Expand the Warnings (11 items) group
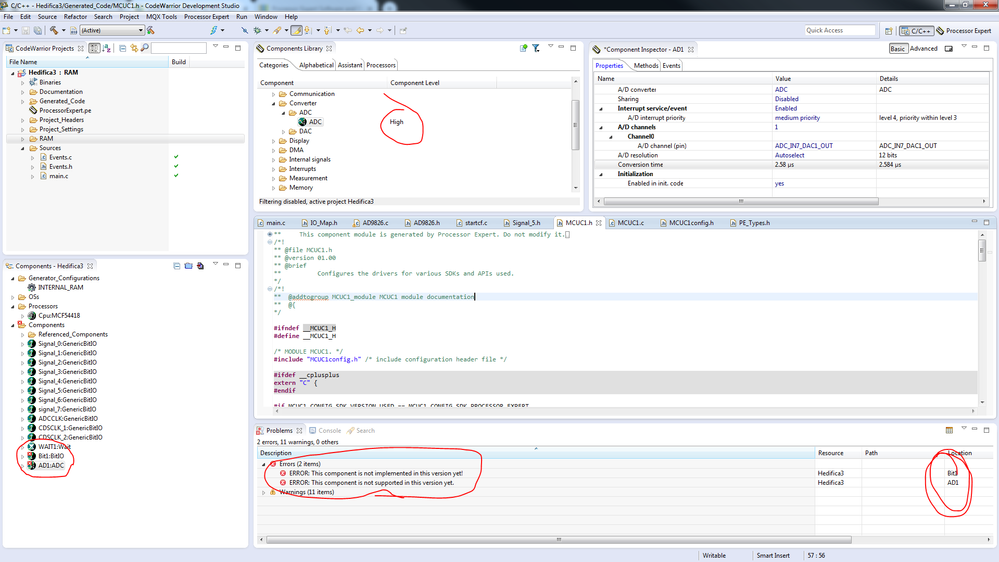The image size is (999, 562). click(x=264, y=492)
